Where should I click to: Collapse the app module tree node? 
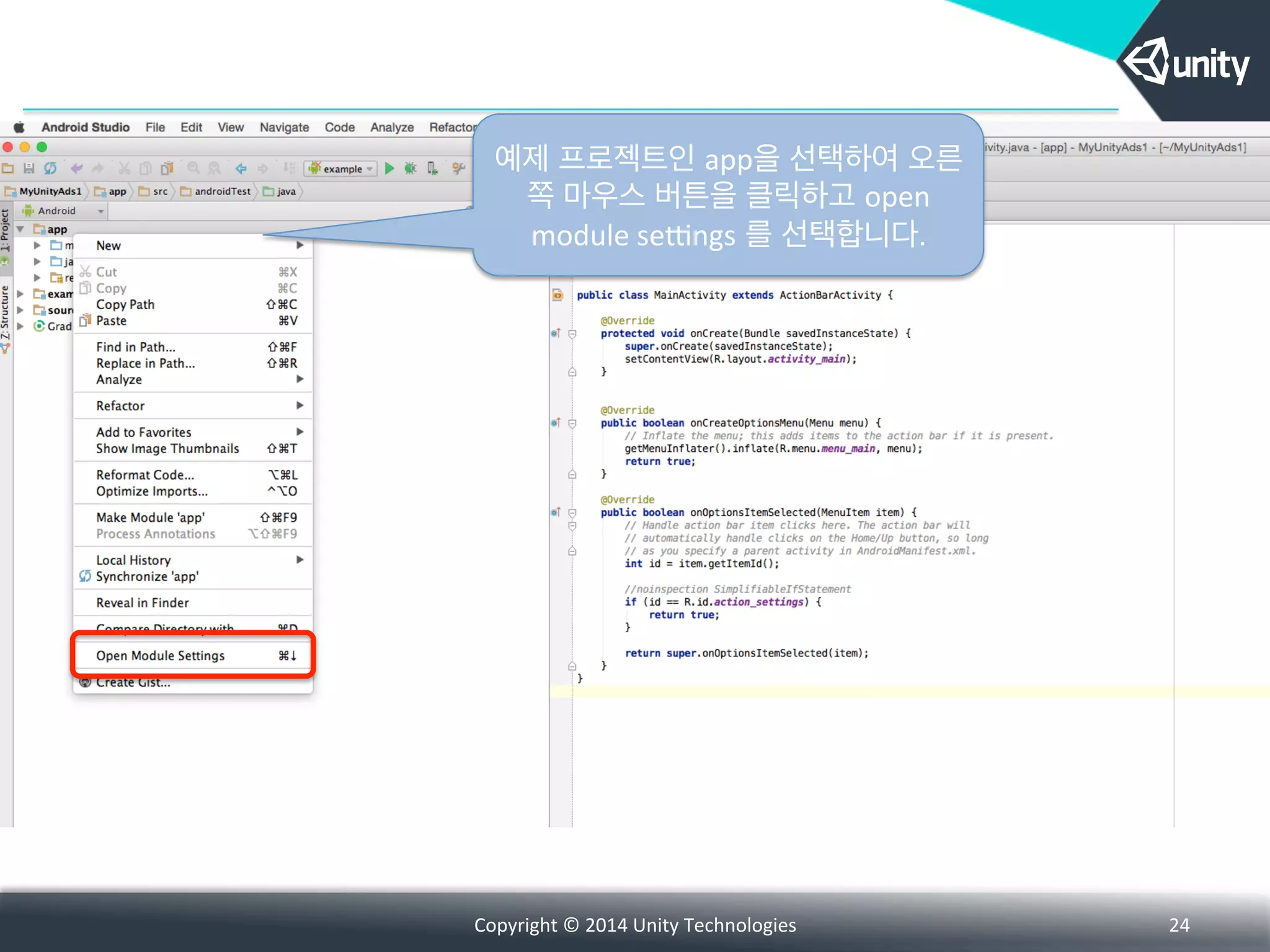[x=20, y=229]
